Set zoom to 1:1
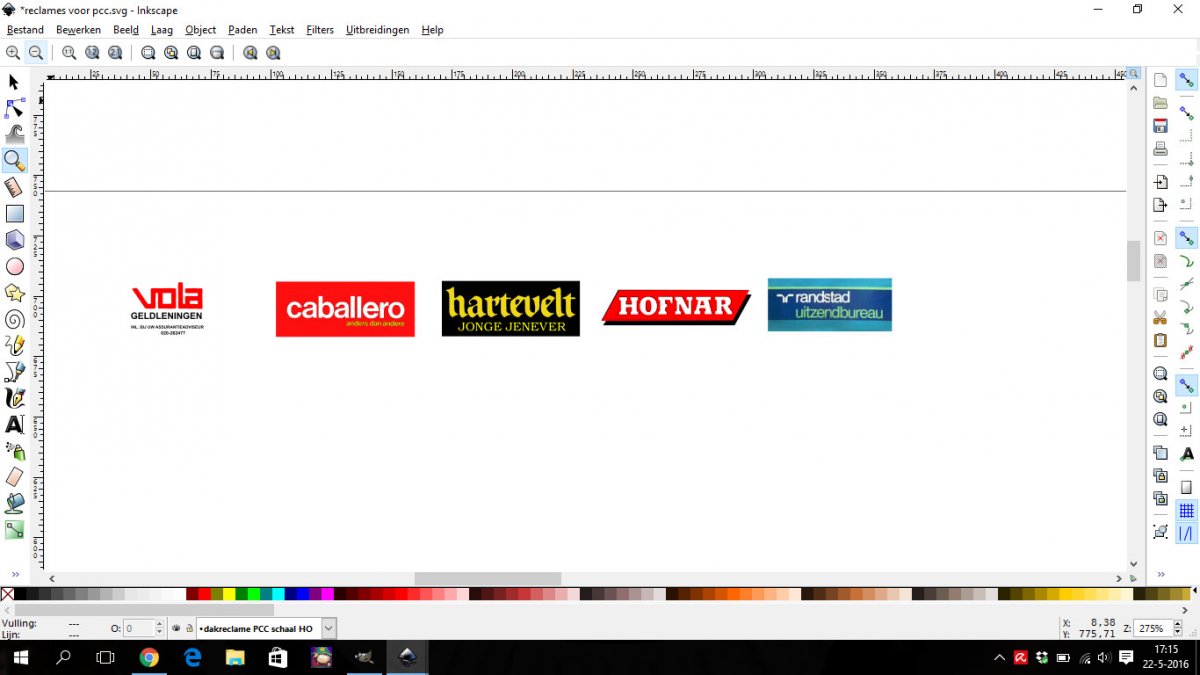 point(69,53)
